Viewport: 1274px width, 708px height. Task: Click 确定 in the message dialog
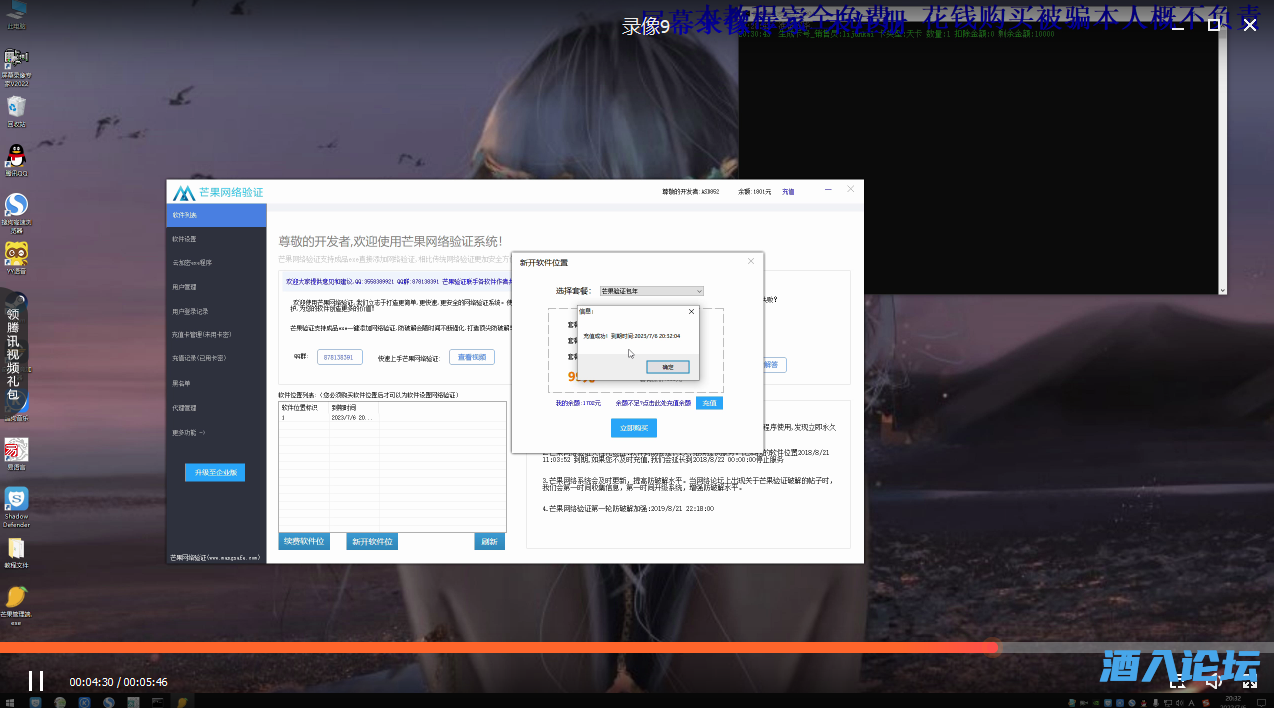[x=667, y=367]
